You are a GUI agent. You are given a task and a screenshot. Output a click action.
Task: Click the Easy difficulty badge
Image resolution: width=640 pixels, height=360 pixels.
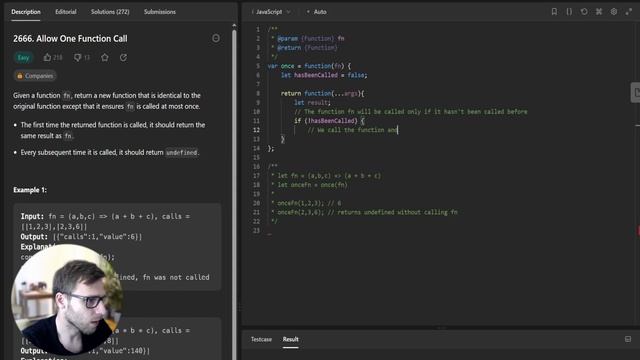point(23,58)
